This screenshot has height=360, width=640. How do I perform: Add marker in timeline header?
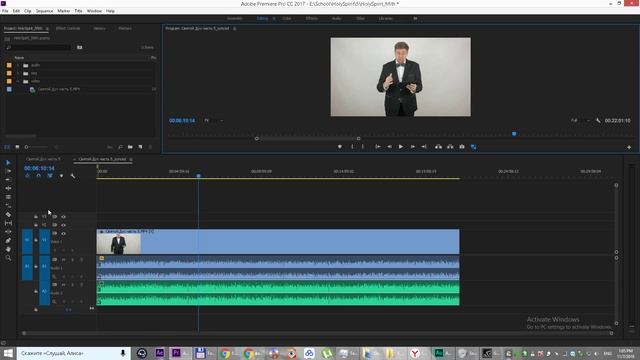tap(61, 176)
